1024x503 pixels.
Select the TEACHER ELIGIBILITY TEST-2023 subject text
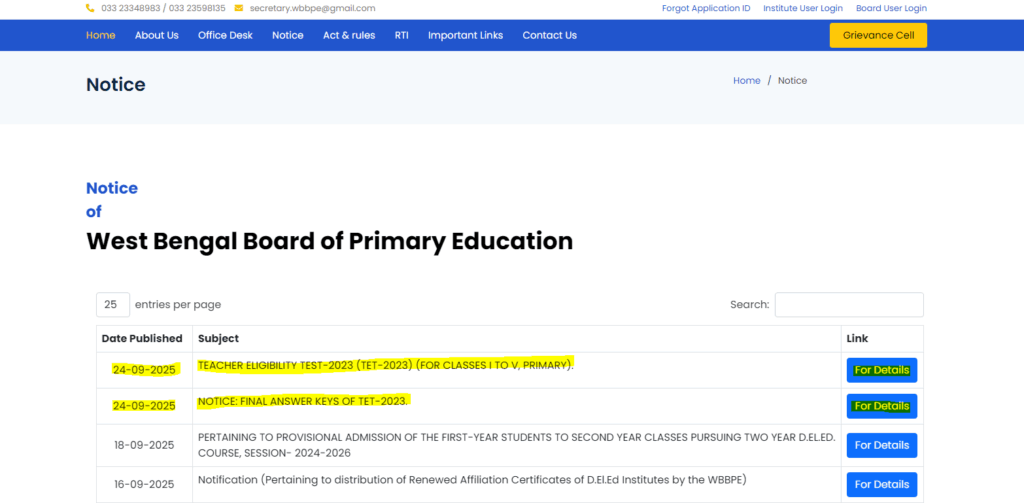point(386,365)
